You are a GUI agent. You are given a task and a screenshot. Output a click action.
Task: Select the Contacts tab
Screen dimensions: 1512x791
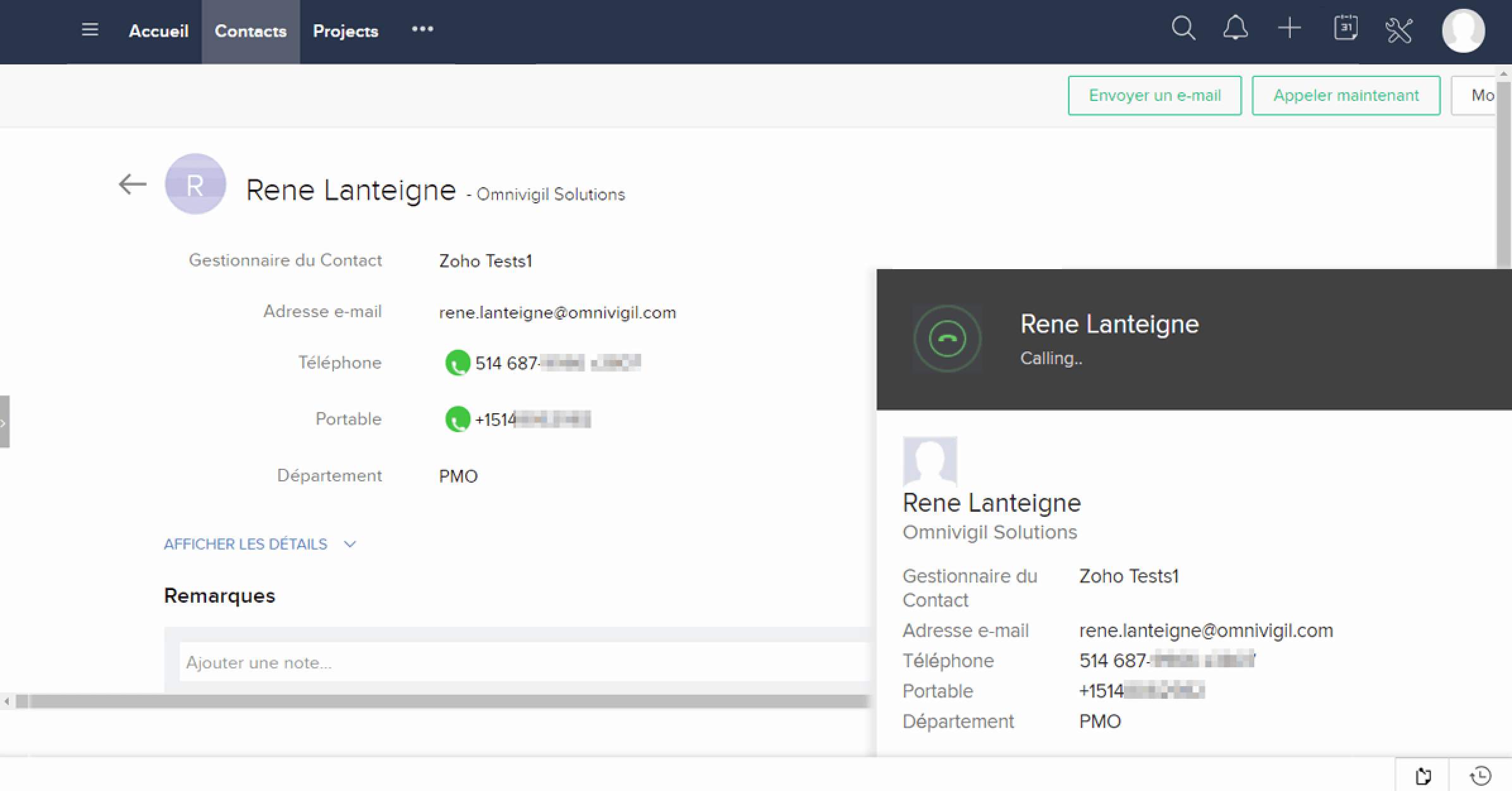[x=250, y=32]
